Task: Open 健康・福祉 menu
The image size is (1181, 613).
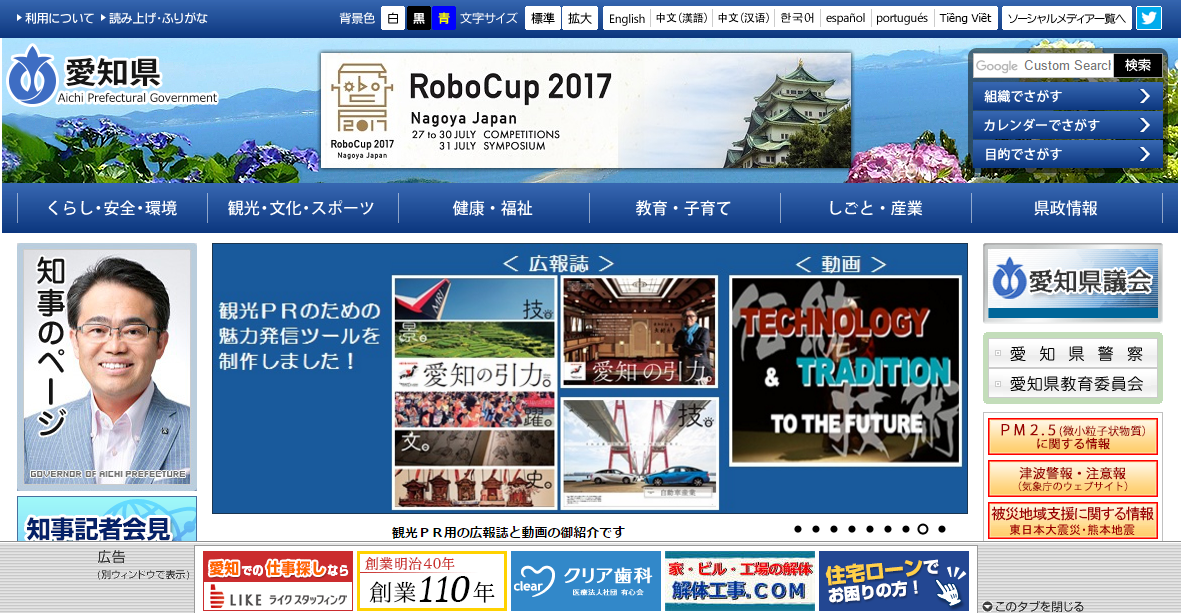Action: tap(493, 208)
